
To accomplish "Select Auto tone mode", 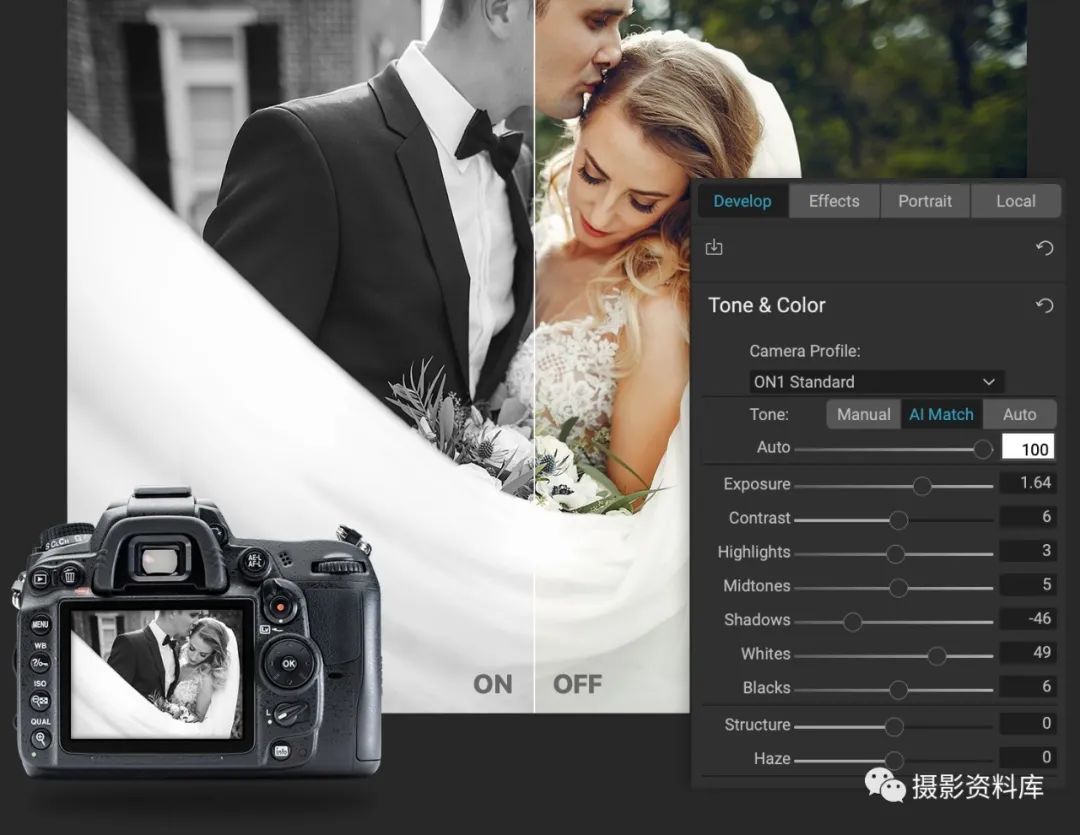I will point(1019,414).
